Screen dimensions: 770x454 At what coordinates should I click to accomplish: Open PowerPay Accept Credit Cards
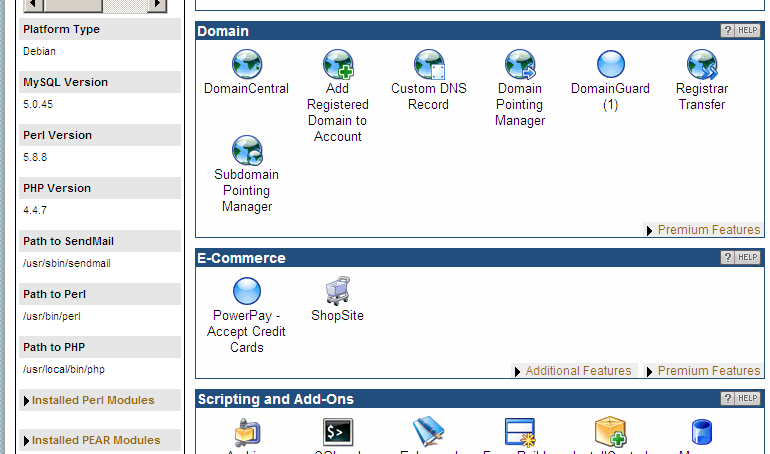(246, 292)
